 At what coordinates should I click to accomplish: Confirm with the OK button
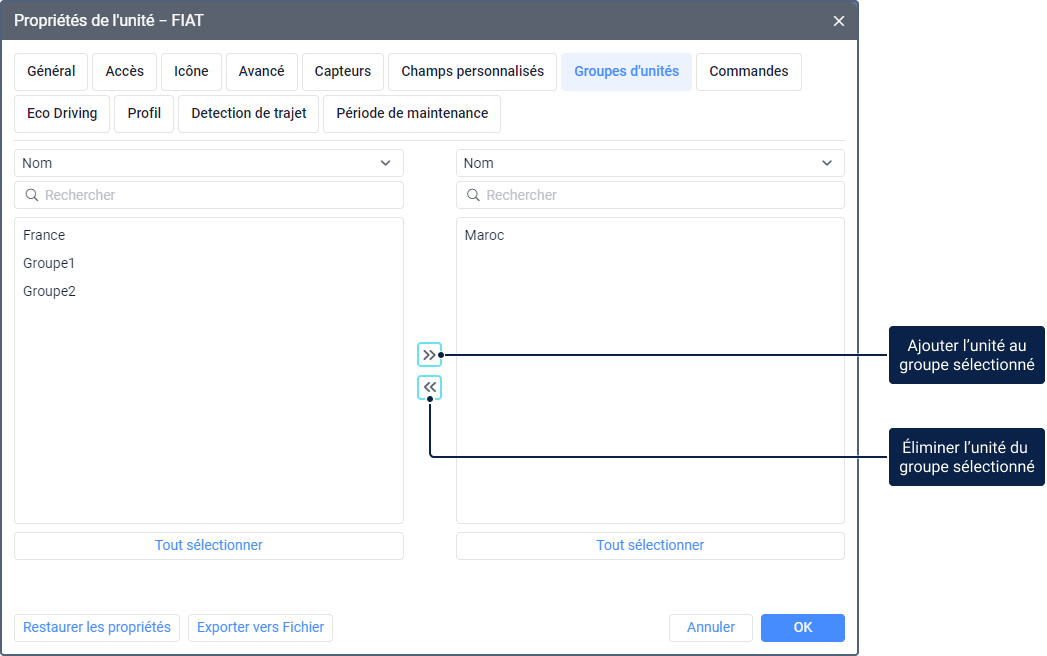[x=802, y=628]
